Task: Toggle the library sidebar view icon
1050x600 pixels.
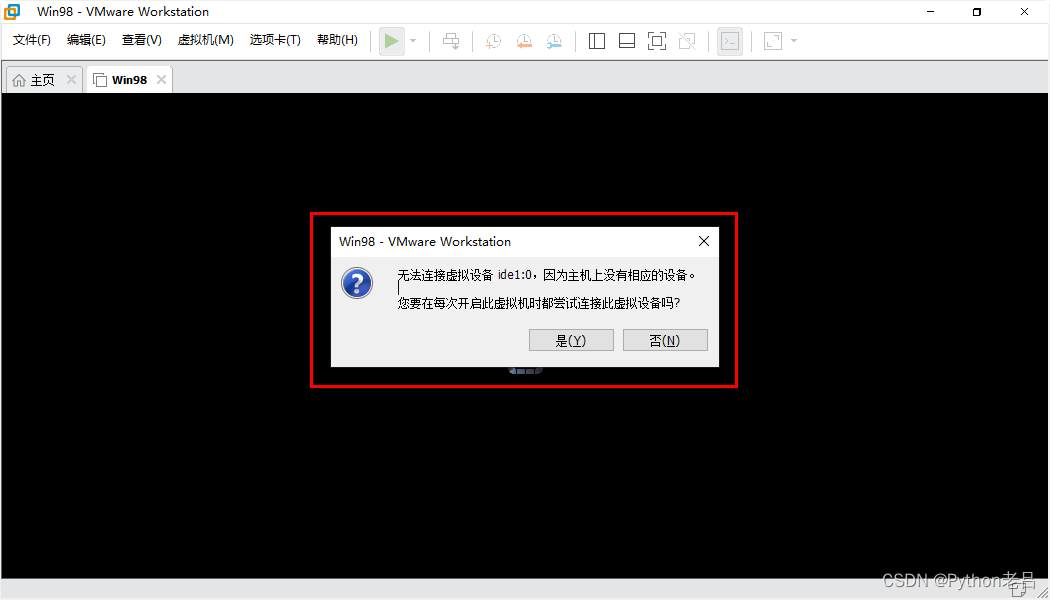Action: tap(597, 42)
